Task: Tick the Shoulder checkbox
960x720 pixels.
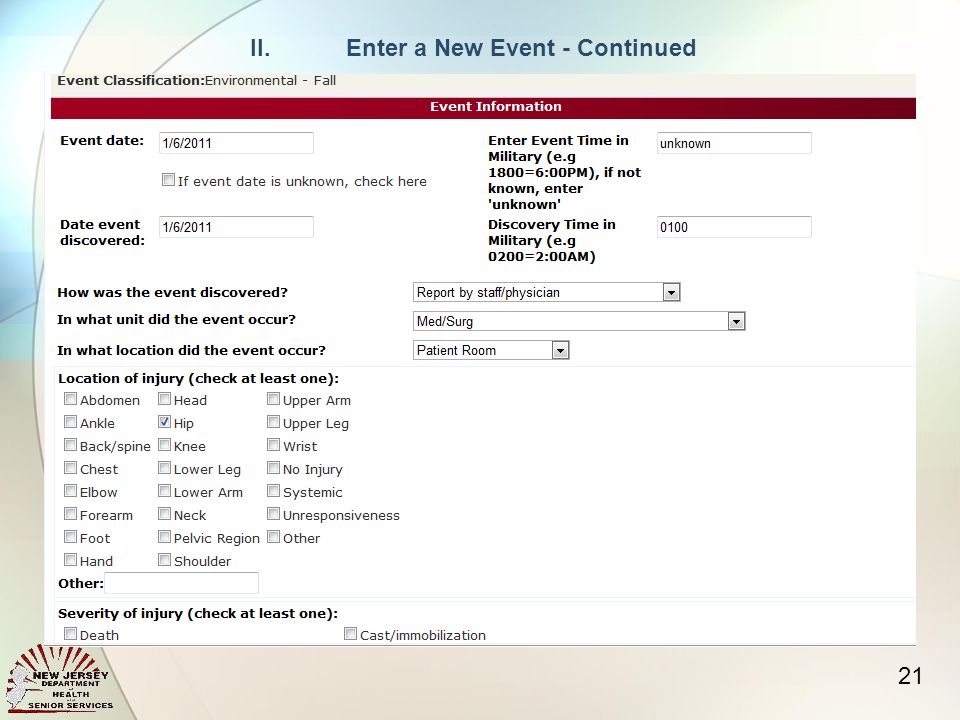Action: tap(164, 560)
